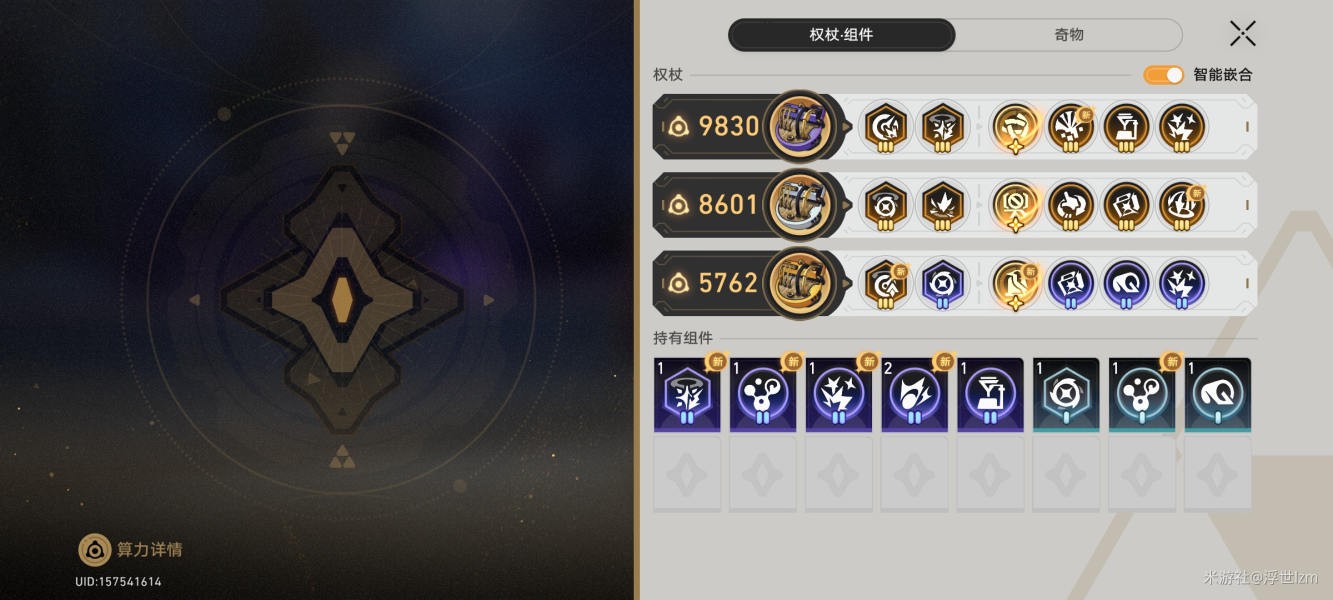Click blue hexagon component in 5762 row
Screen dimensions: 1333x600
click(x=941, y=283)
